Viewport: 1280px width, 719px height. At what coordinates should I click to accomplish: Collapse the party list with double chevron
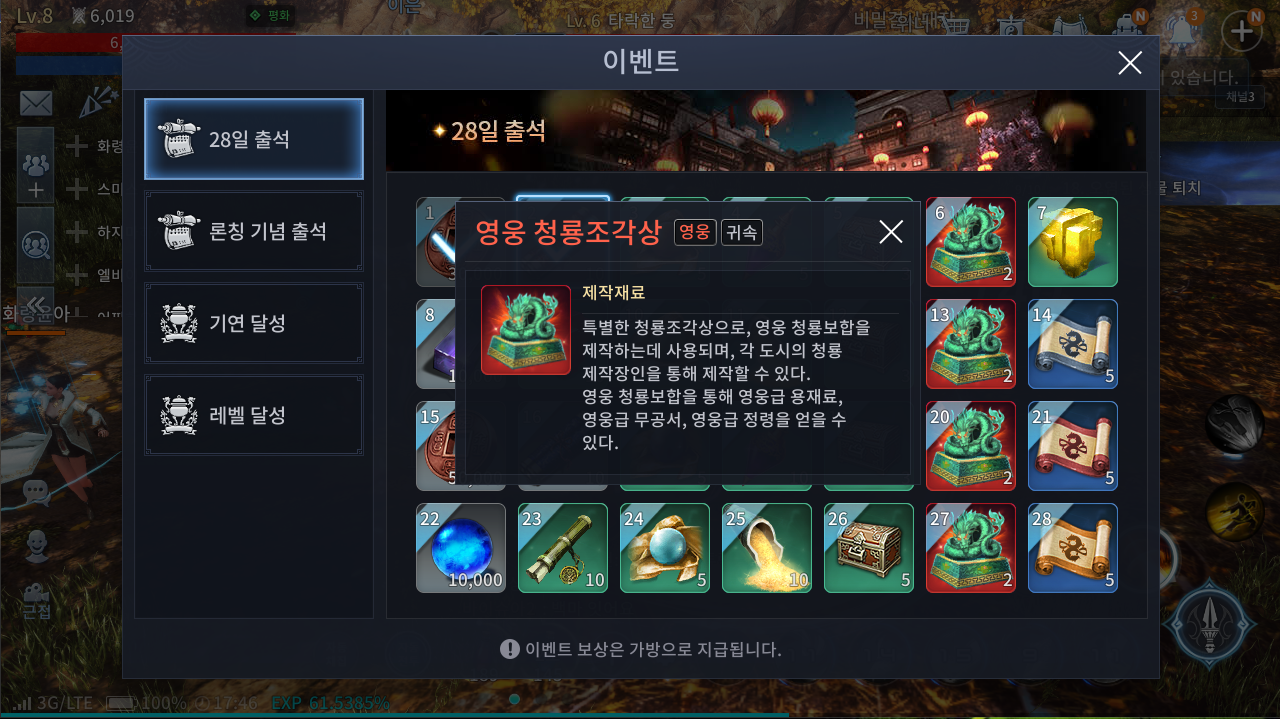pos(36,304)
